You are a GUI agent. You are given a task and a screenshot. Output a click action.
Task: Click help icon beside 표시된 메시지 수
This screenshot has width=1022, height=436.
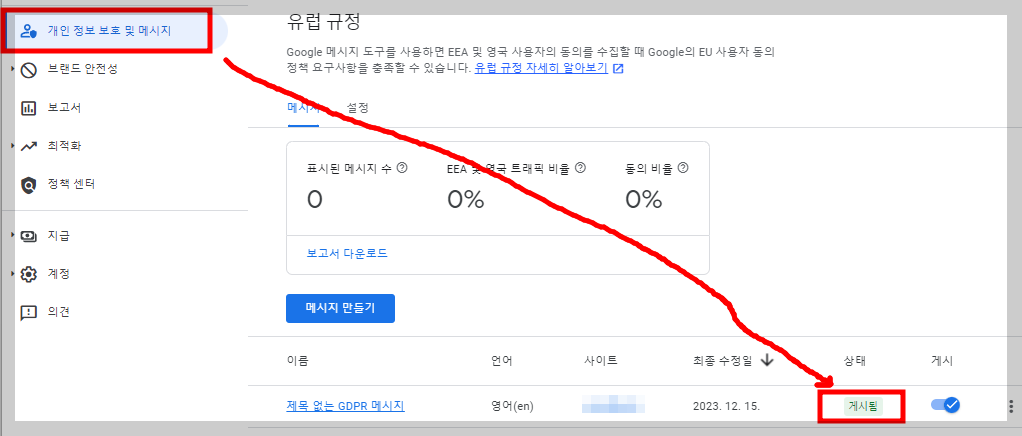pyautogui.click(x=402, y=168)
